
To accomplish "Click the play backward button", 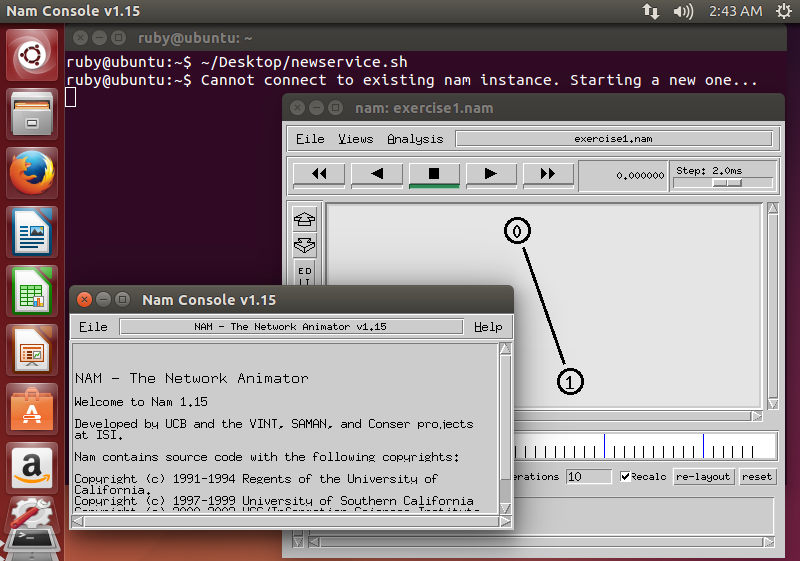I will tap(377, 174).
